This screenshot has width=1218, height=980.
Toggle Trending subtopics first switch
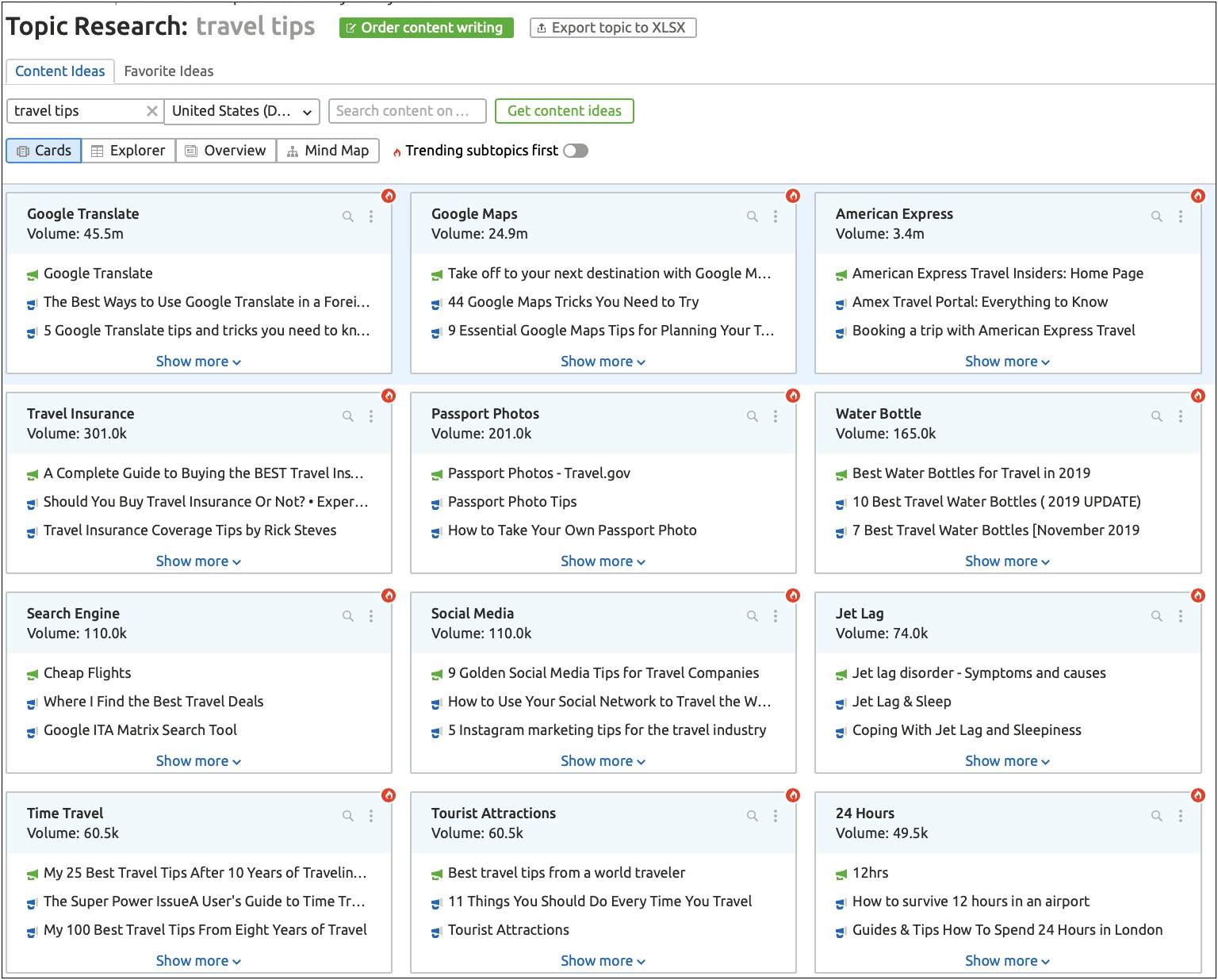576,151
